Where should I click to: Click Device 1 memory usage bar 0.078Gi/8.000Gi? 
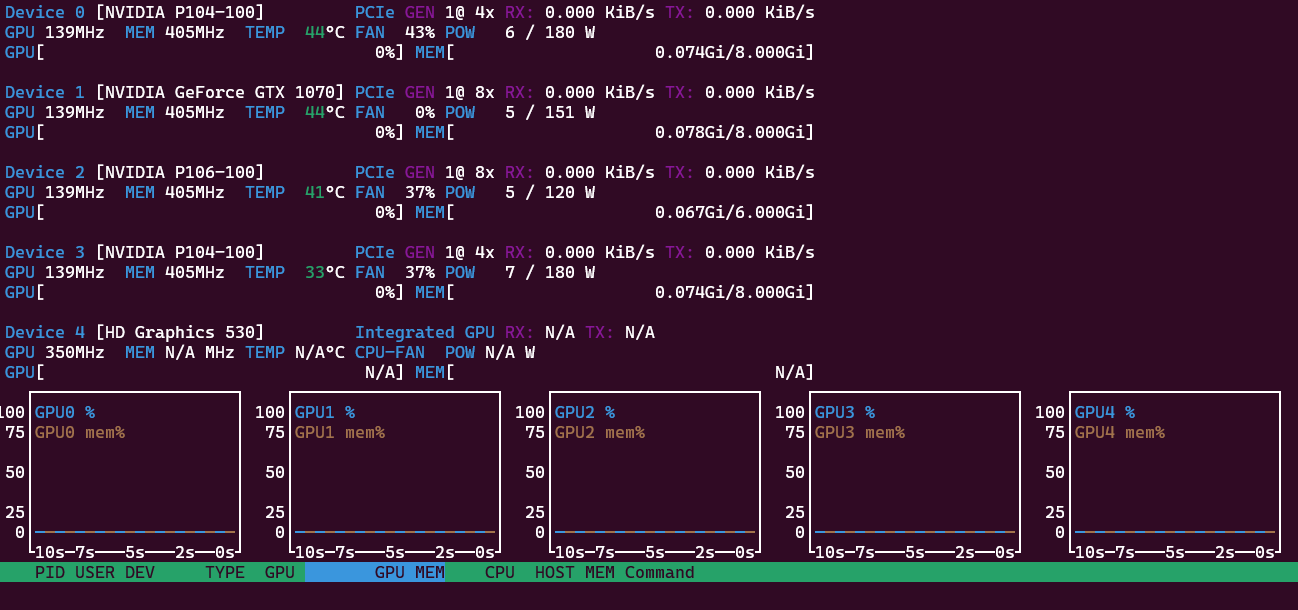click(630, 132)
